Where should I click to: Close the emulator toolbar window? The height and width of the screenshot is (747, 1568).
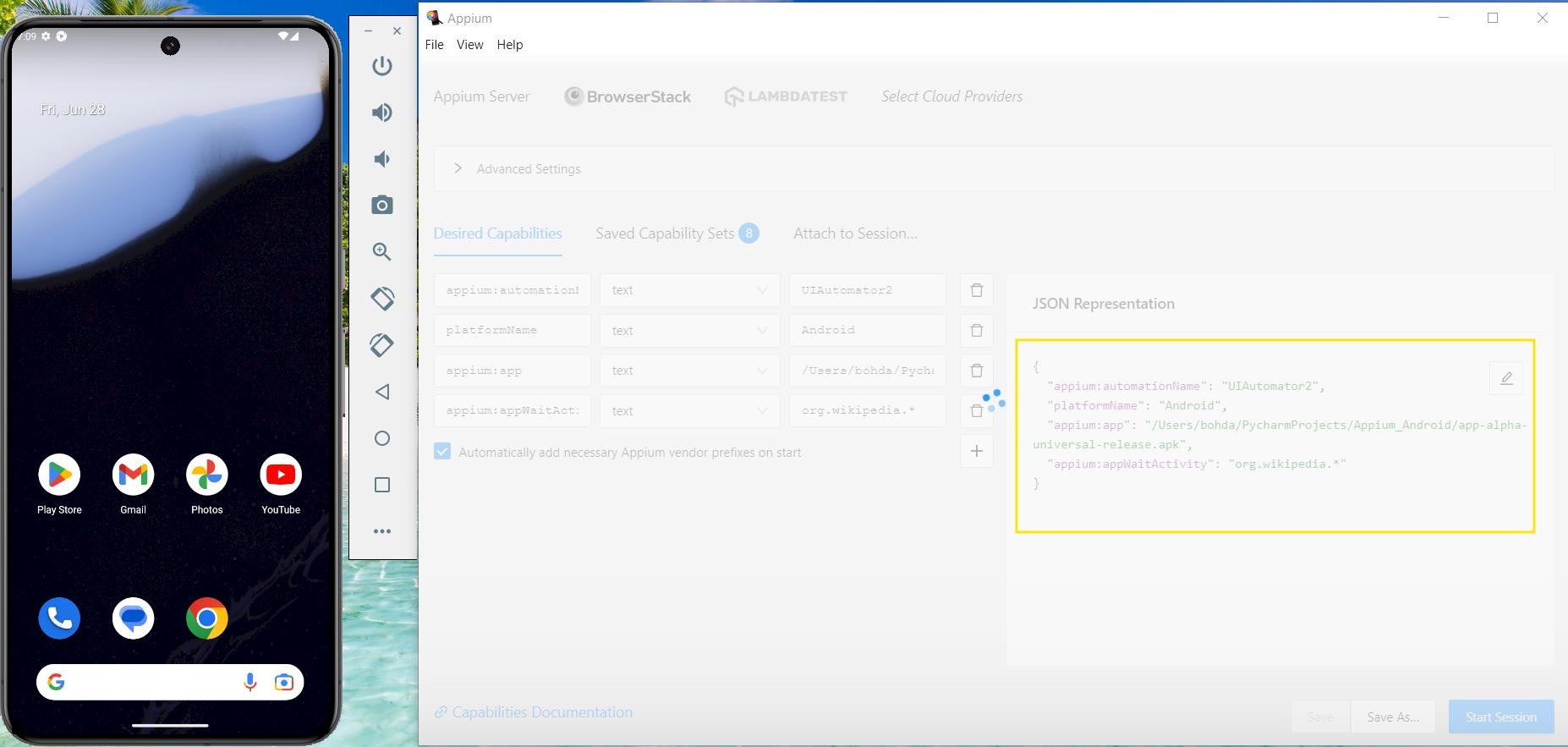(397, 30)
